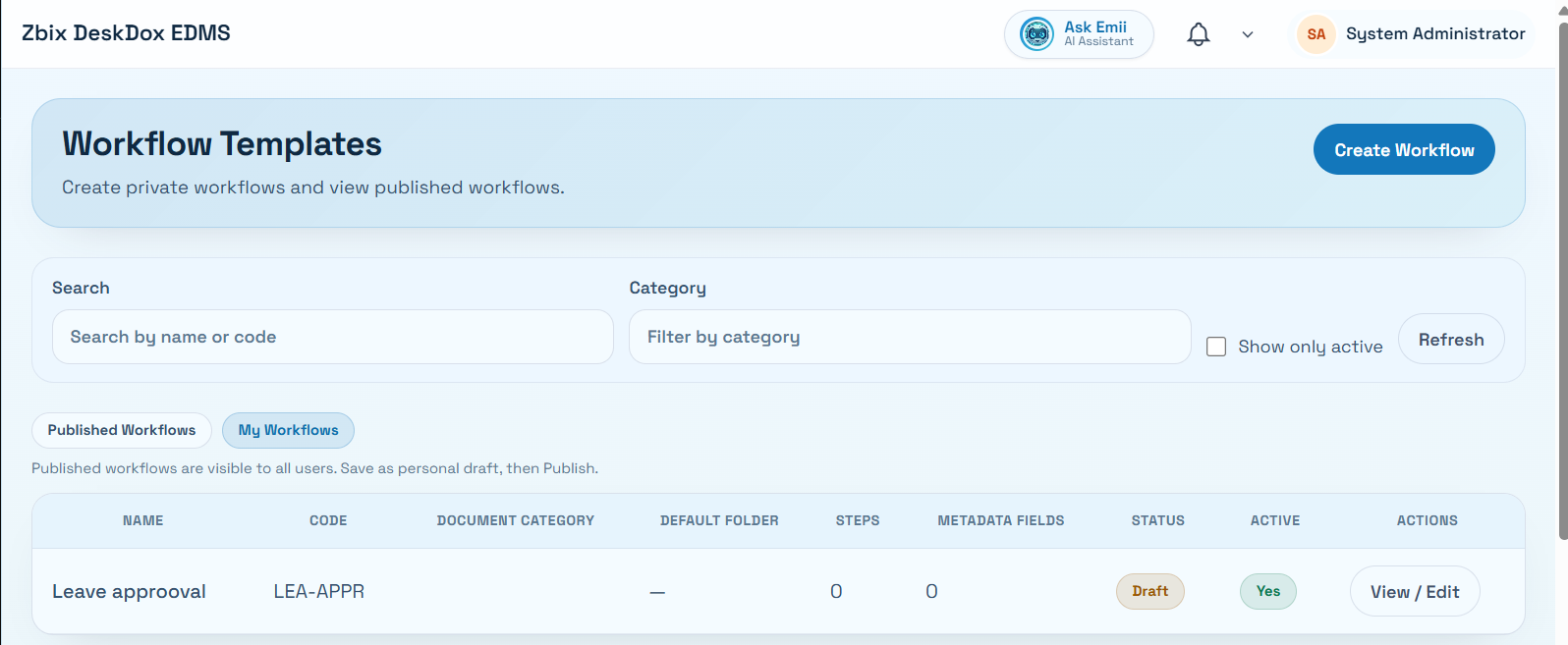Image resolution: width=1568 pixels, height=645 pixels.
Task: Click the Show only active label
Action: tap(1311, 347)
